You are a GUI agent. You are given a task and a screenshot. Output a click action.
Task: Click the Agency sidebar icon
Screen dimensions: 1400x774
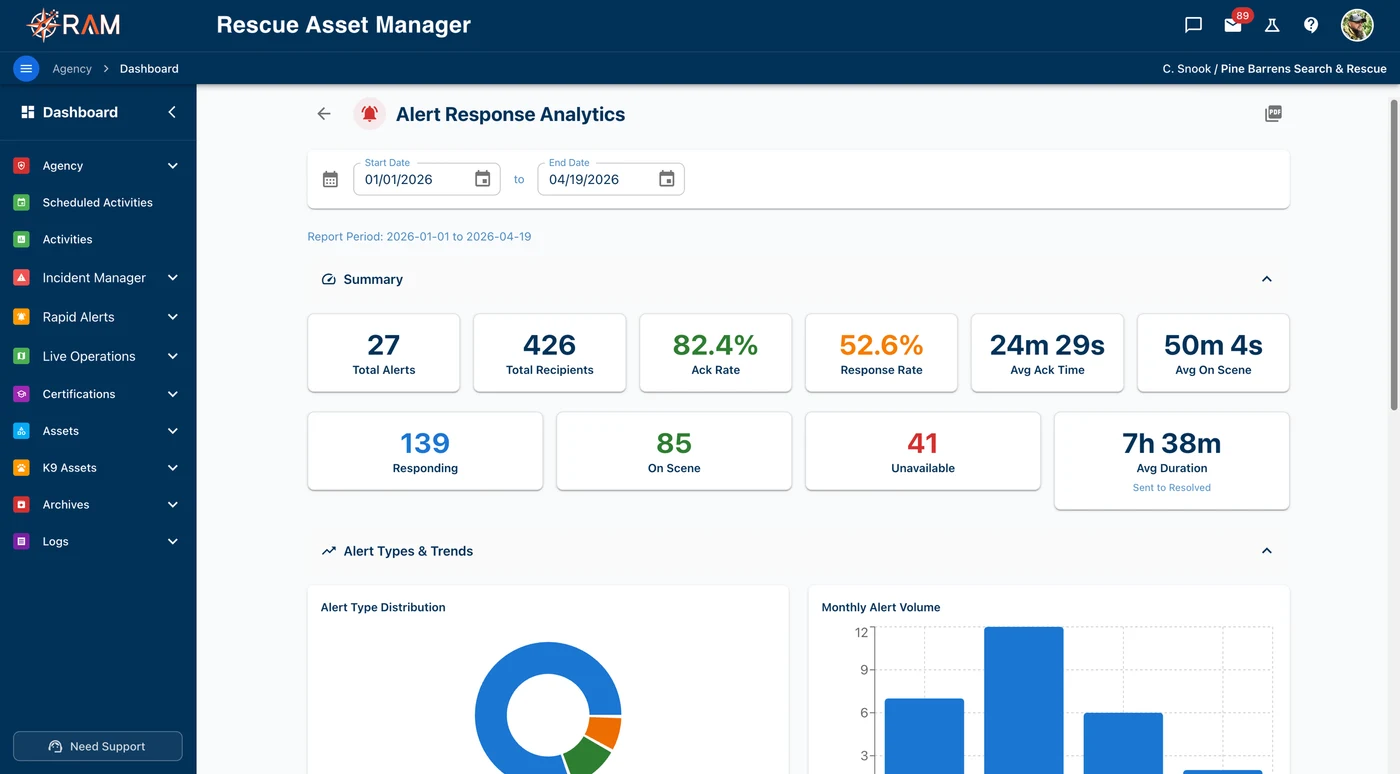[x=21, y=166]
